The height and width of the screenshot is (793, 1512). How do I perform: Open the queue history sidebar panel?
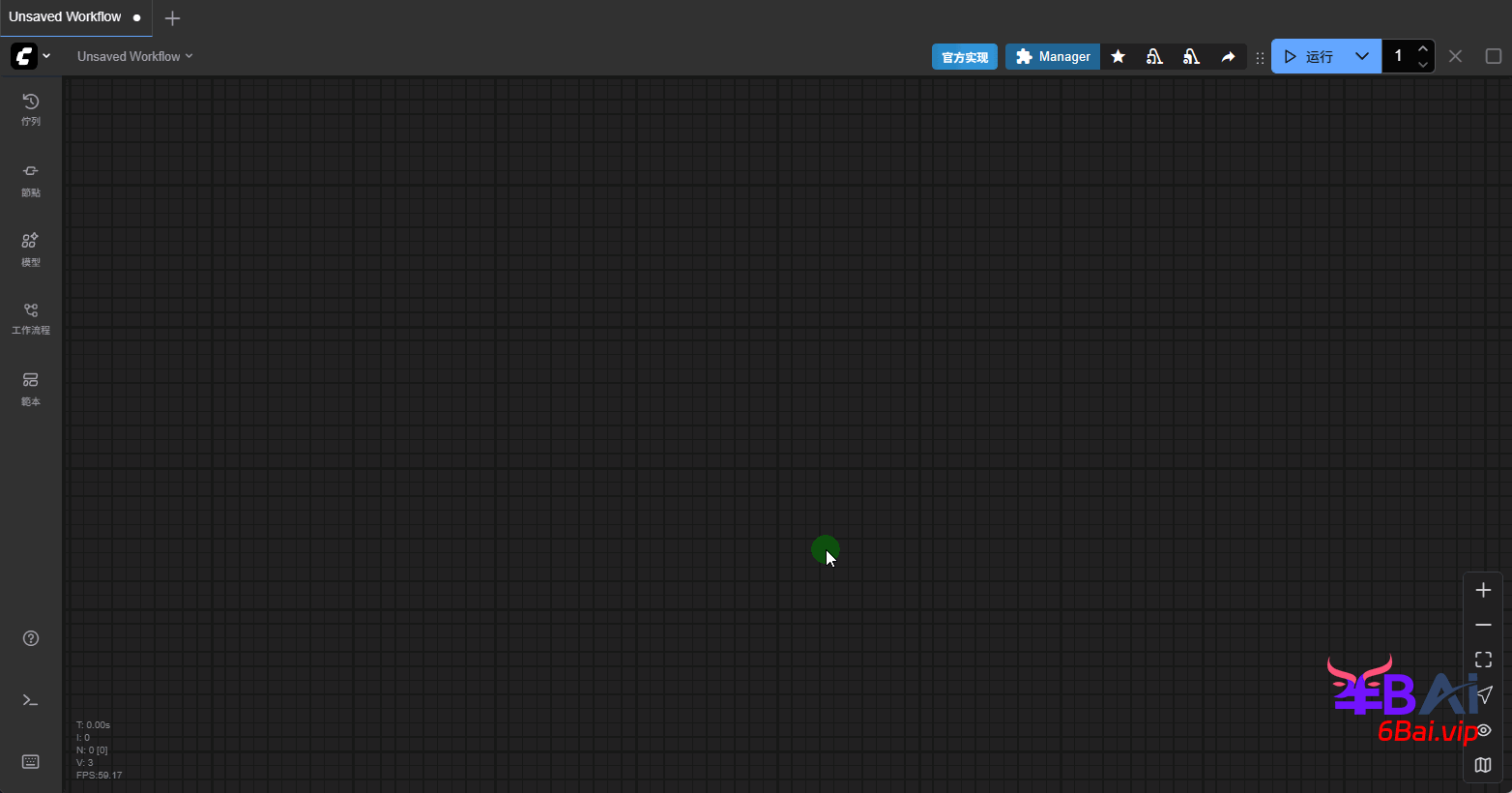coord(31,109)
